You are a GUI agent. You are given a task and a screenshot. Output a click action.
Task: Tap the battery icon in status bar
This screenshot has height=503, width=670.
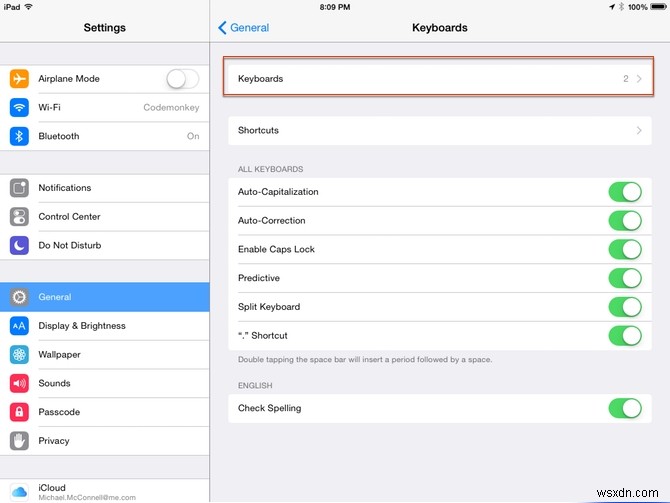[658, 7]
